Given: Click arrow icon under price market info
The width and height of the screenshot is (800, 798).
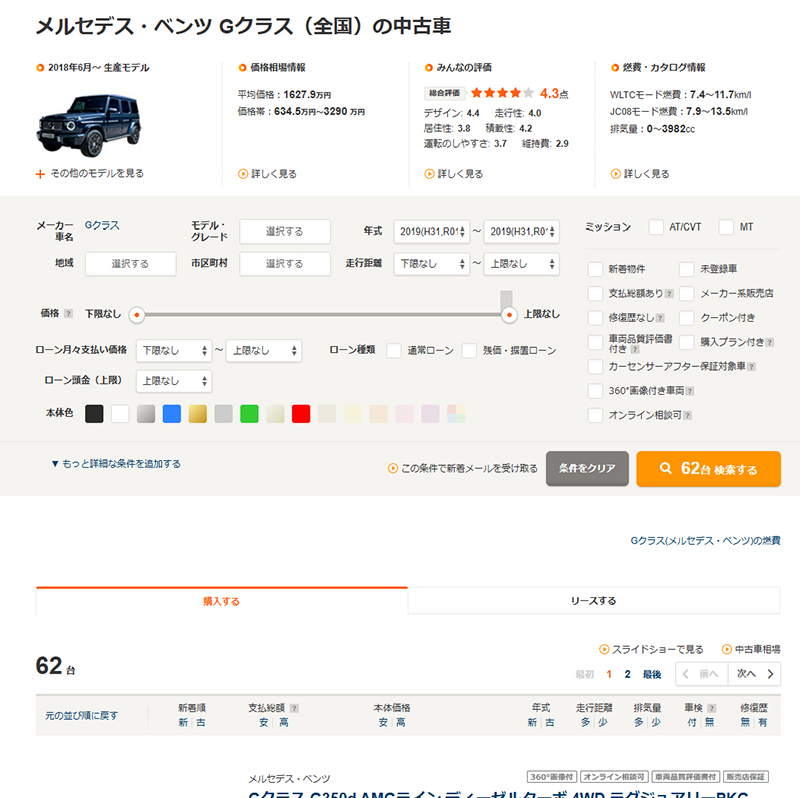Looking at the screenshot, I should click(243, 174).
